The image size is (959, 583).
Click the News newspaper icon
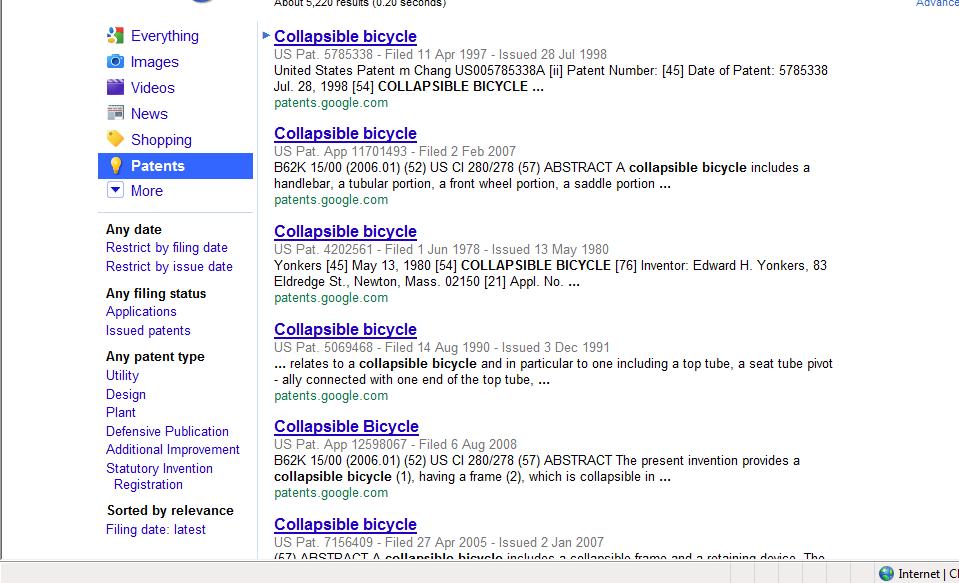(115, 113)
